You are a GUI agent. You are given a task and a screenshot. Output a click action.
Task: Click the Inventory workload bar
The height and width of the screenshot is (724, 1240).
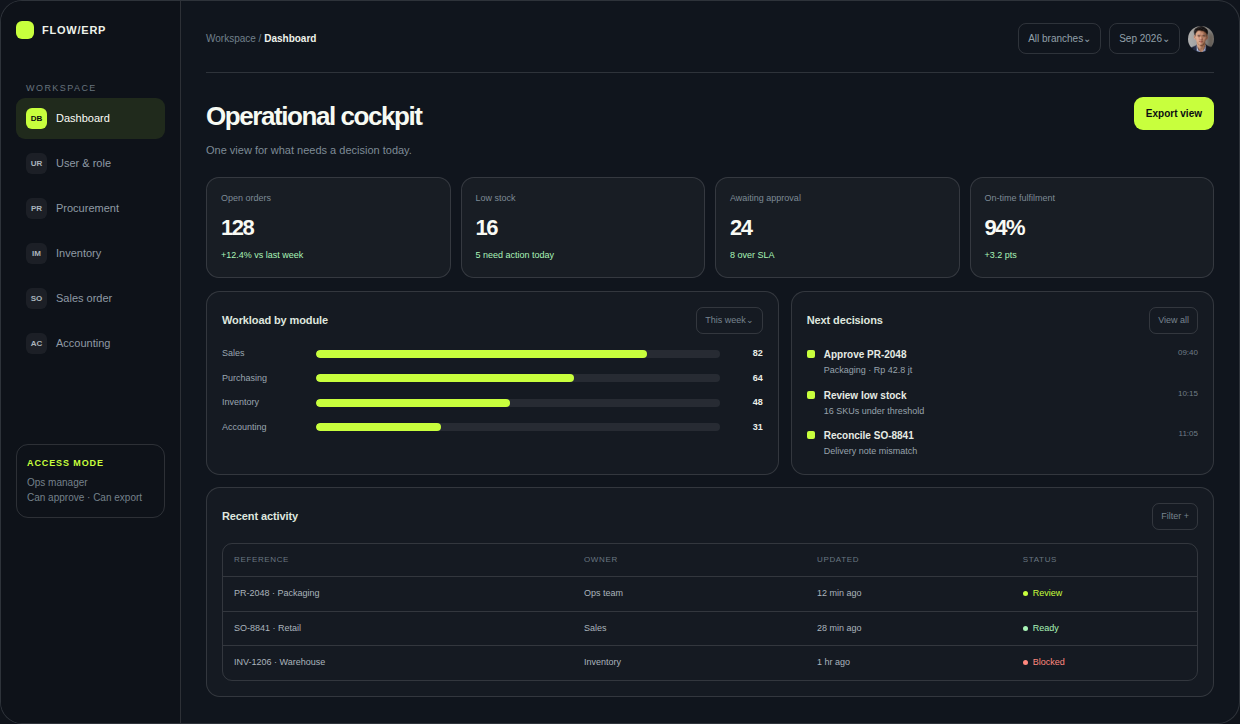tap(518, 402)
